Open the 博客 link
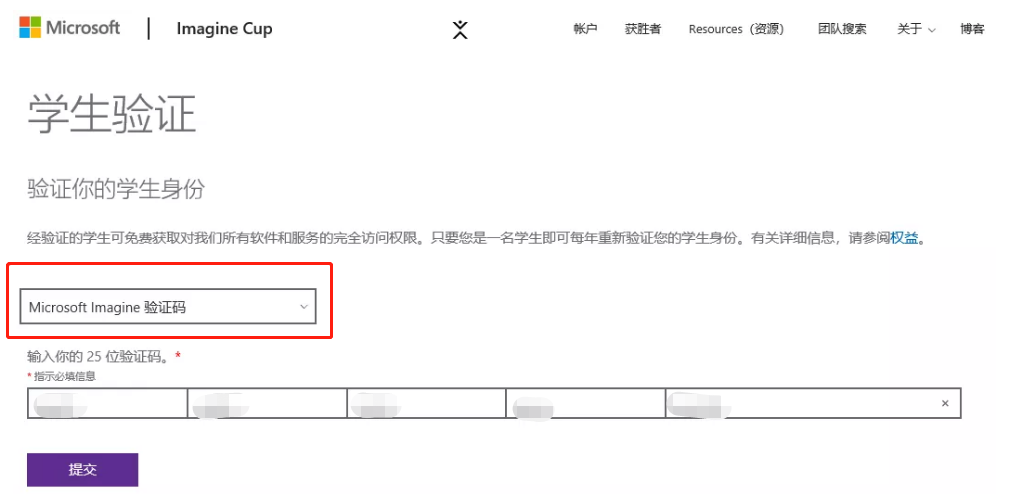1010x501 pixels. coord(972,29)
